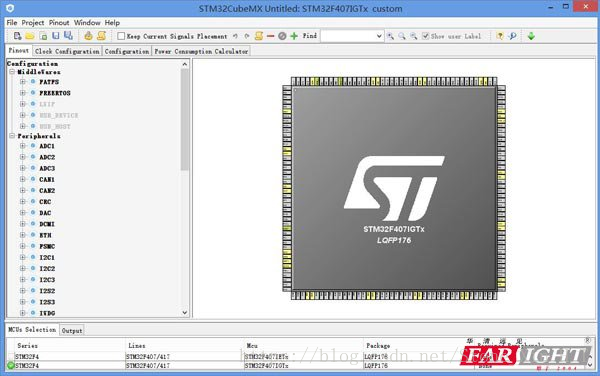Switch to the Clock Configuration tab
Screen dimensions: 600x376
tap(67, 51)
